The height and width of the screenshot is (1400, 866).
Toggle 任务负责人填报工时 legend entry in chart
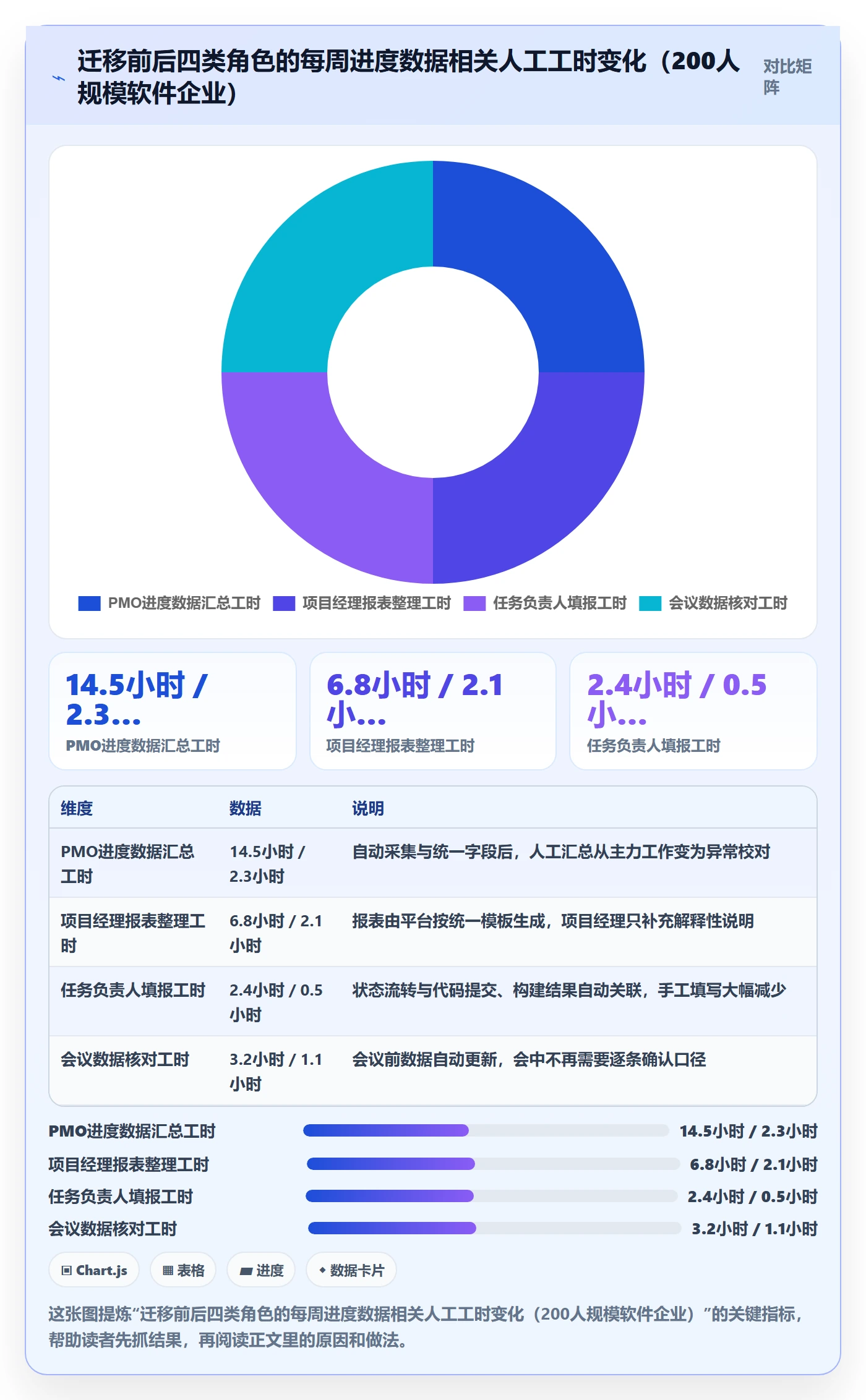point(545,603)
